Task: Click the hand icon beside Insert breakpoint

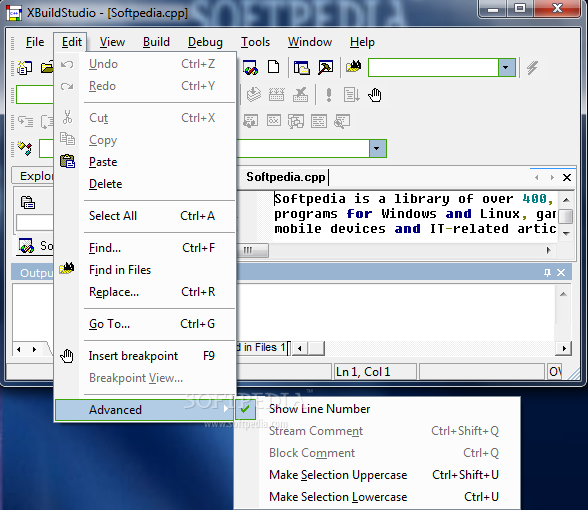Action: point(67,356)
